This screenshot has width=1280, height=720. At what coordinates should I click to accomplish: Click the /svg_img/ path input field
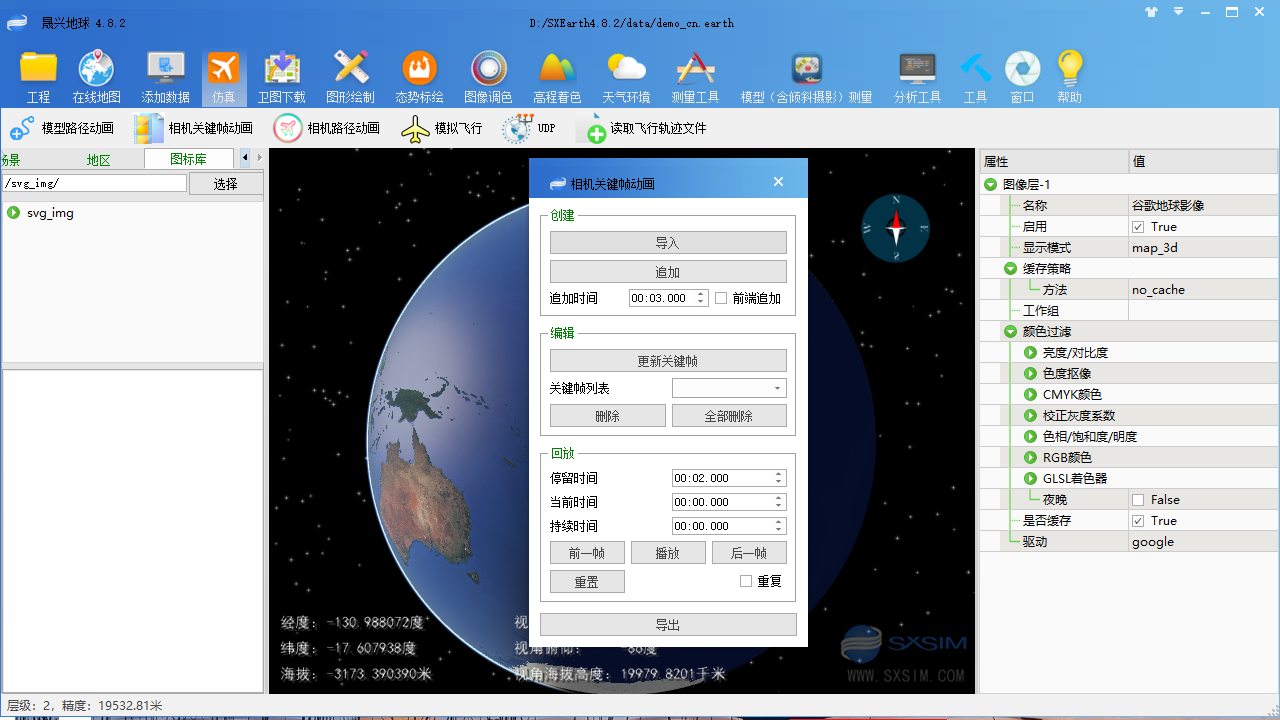tap(93, 183)
